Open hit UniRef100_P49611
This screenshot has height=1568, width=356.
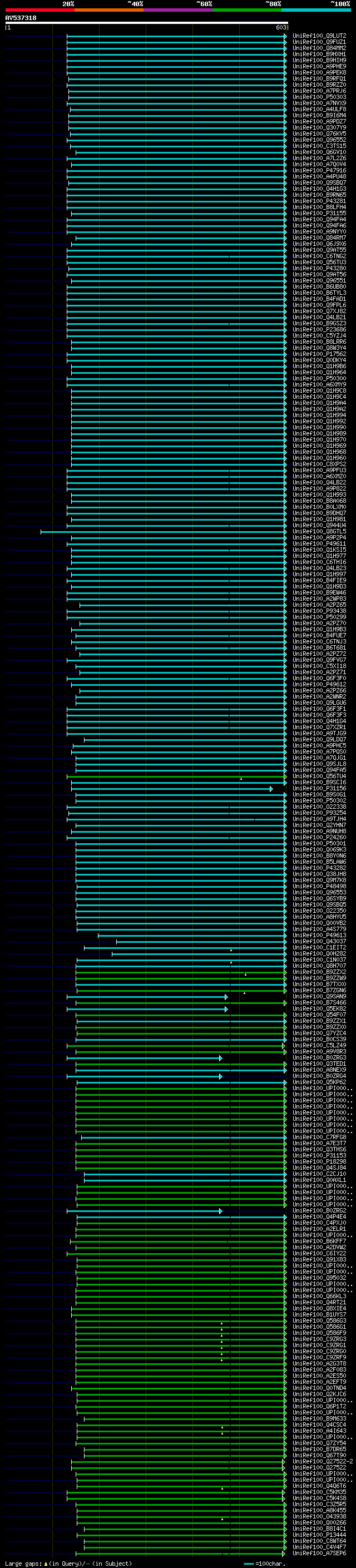(319, 543)
